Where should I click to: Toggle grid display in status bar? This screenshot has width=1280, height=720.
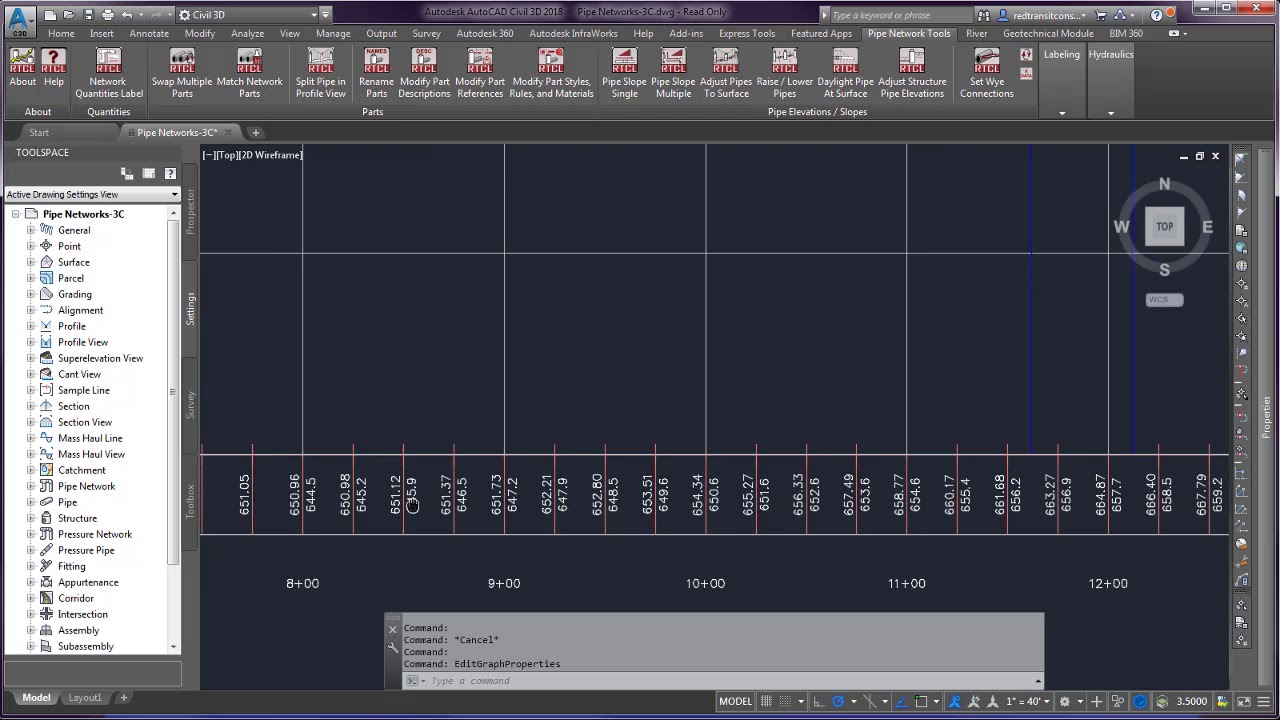pyautogui.click(x=767, y=701)
